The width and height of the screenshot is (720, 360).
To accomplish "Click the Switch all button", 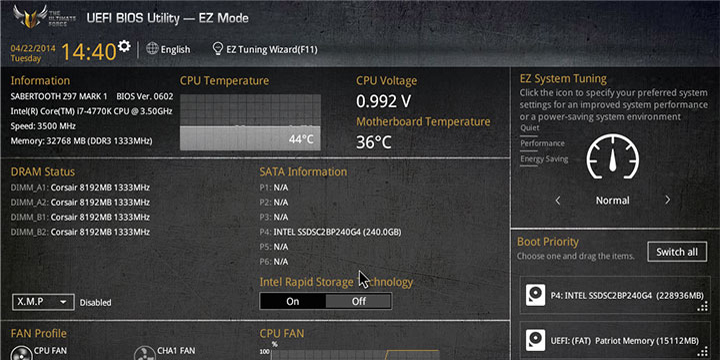I will [677, 252].
